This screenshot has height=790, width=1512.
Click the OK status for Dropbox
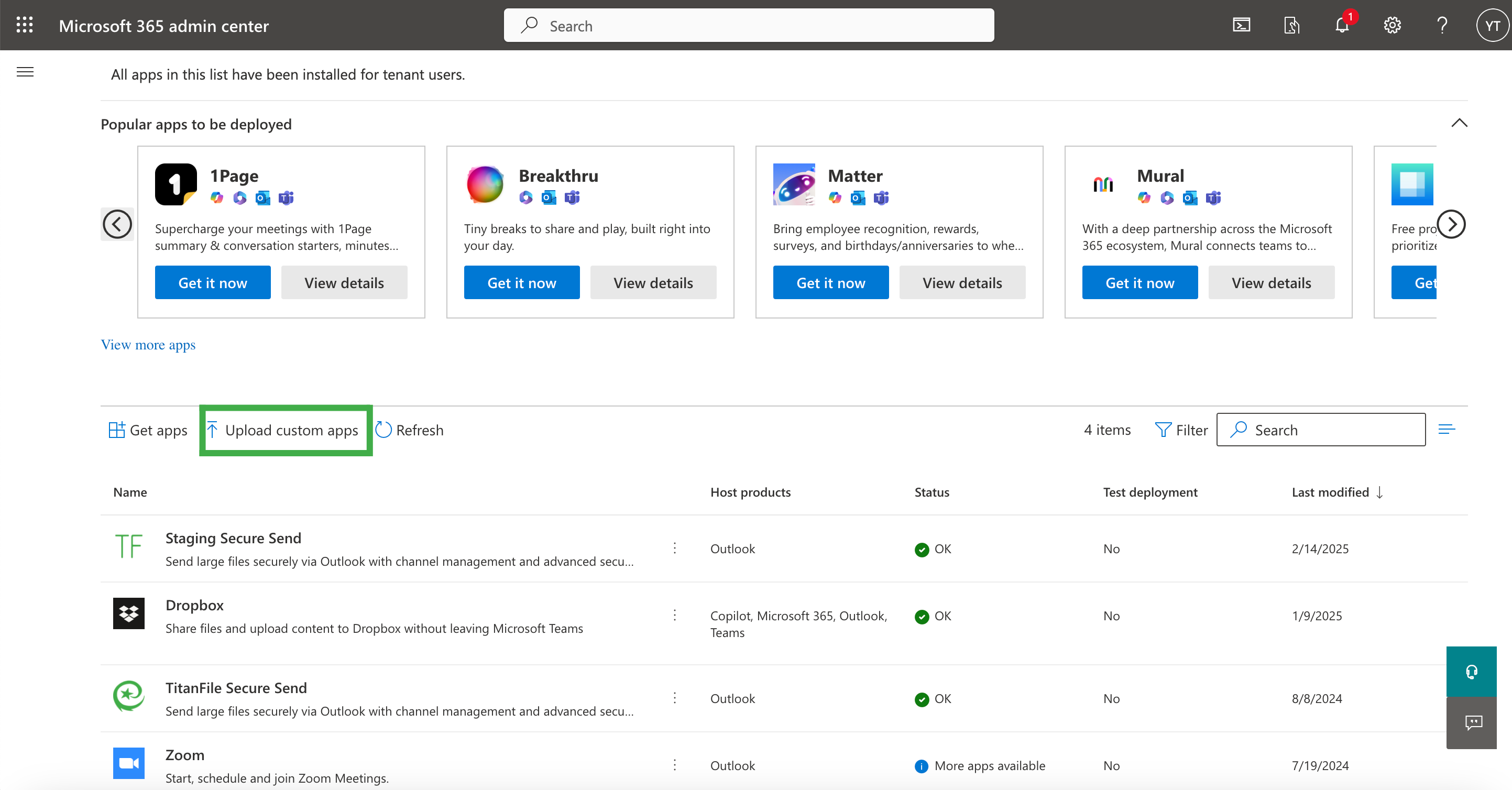tap(933, 616)
